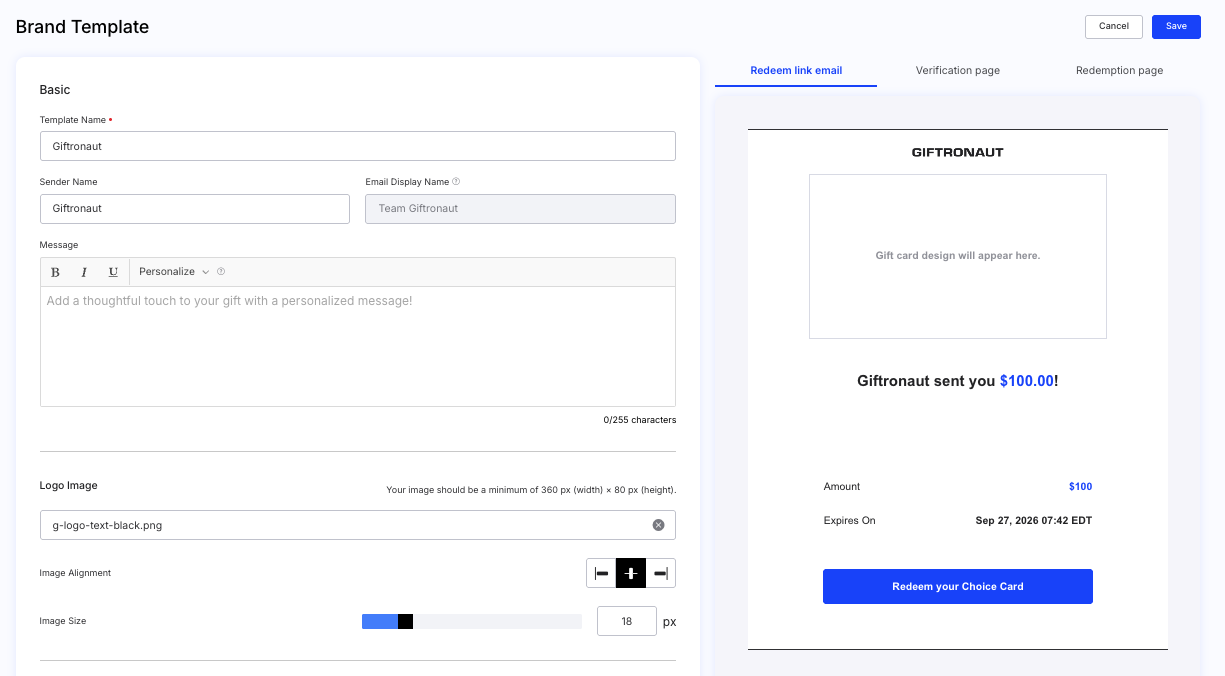Screen dimensions: 1225x676
Task: Click the Image Size slider track
Action: 472,622
